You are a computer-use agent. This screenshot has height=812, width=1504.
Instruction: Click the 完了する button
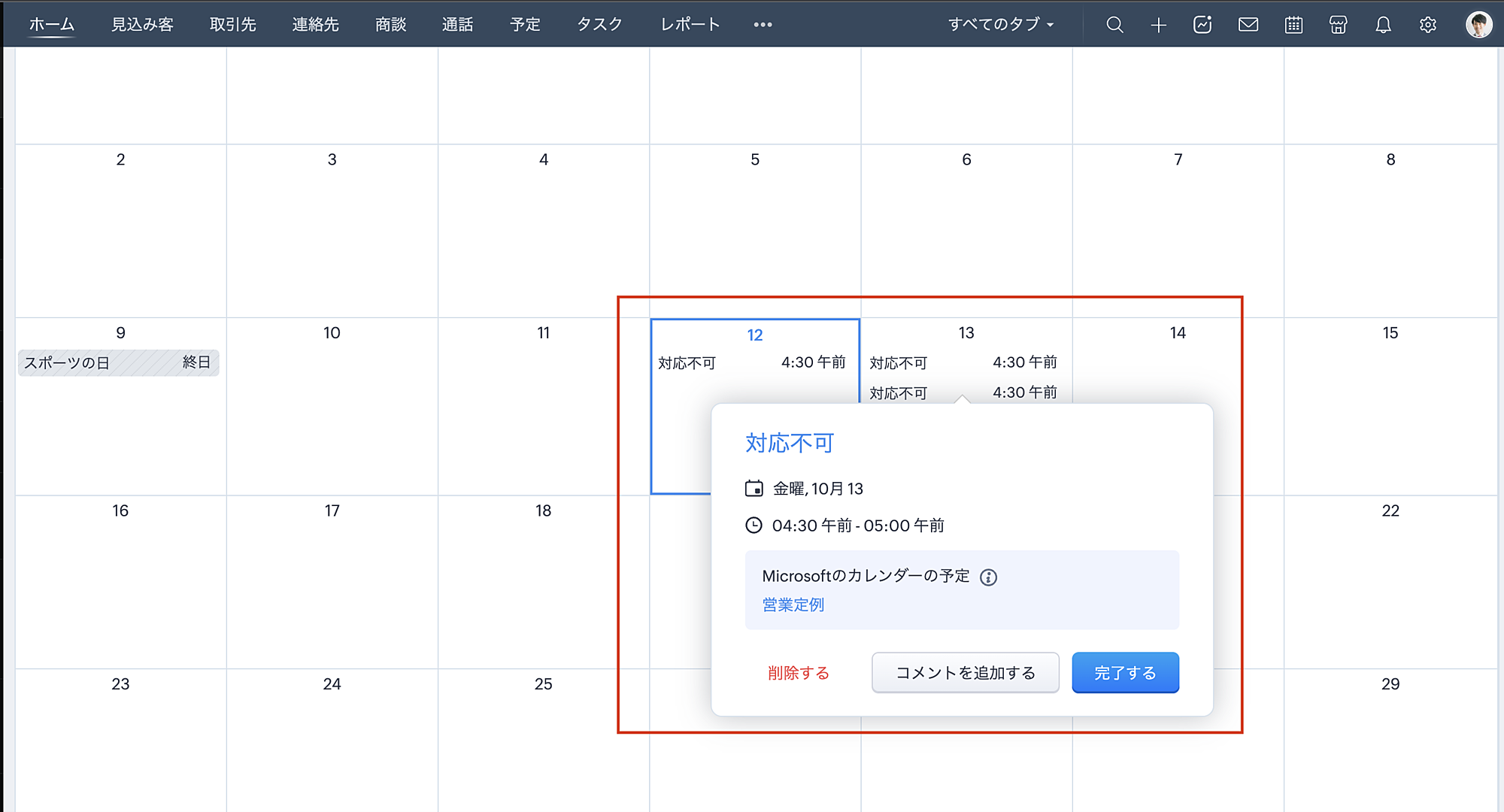(1125, 673)
